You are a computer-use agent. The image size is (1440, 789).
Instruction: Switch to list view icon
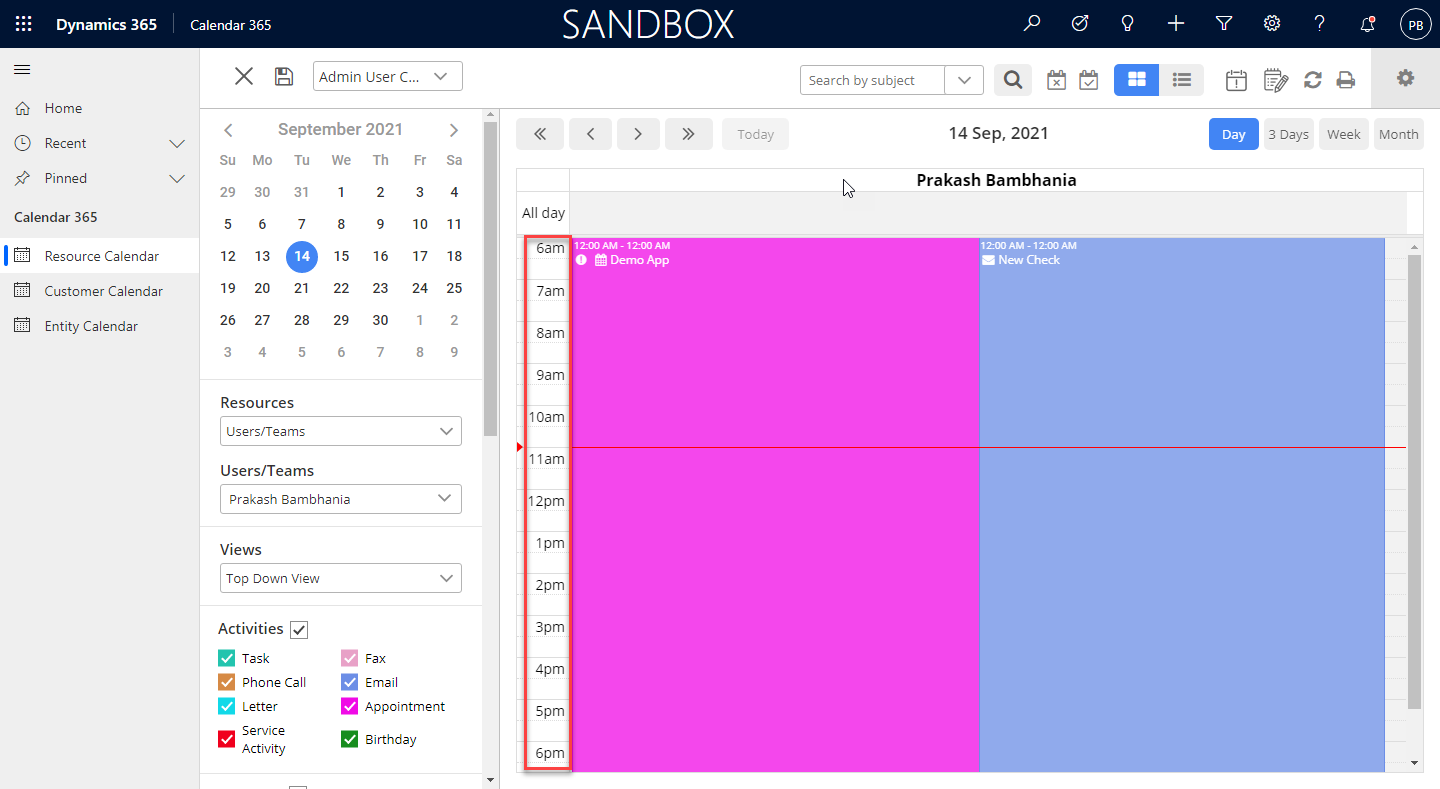[x=1181, y=80]
